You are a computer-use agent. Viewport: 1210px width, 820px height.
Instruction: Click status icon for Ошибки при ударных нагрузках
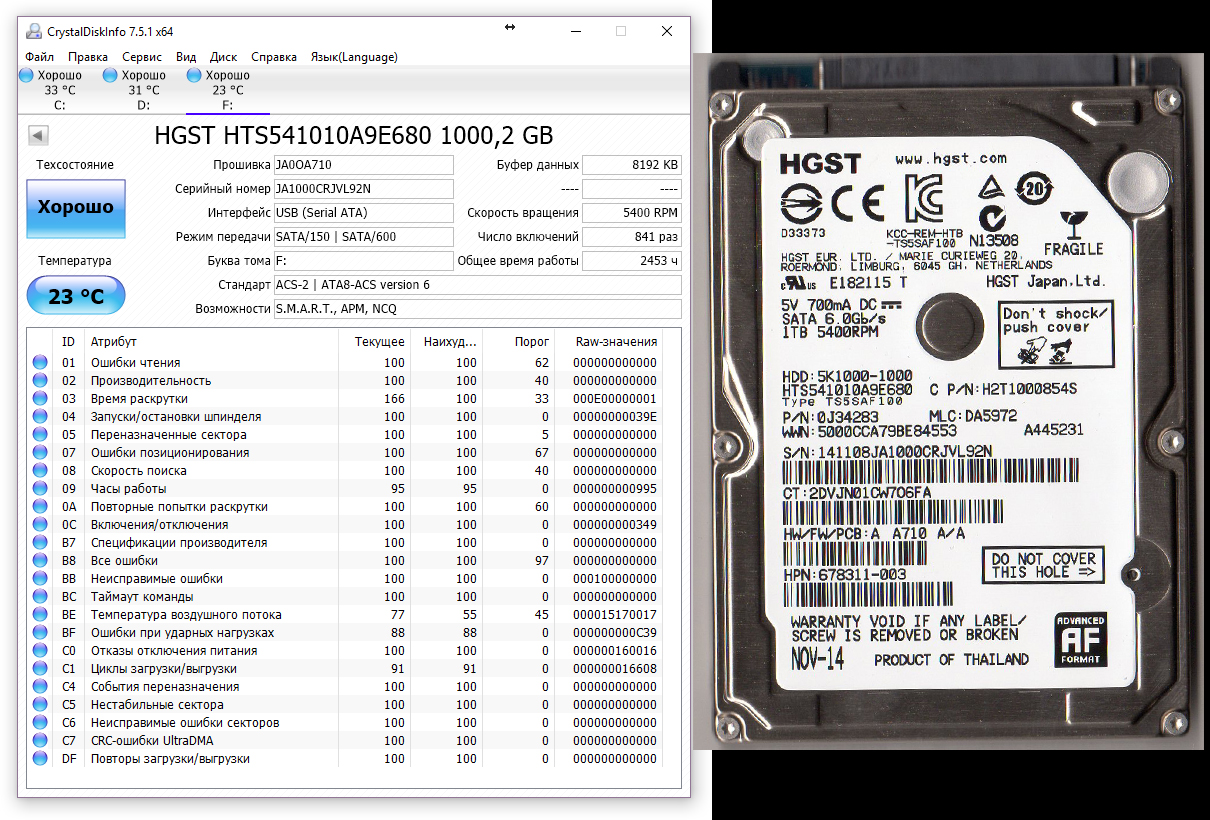40,633
